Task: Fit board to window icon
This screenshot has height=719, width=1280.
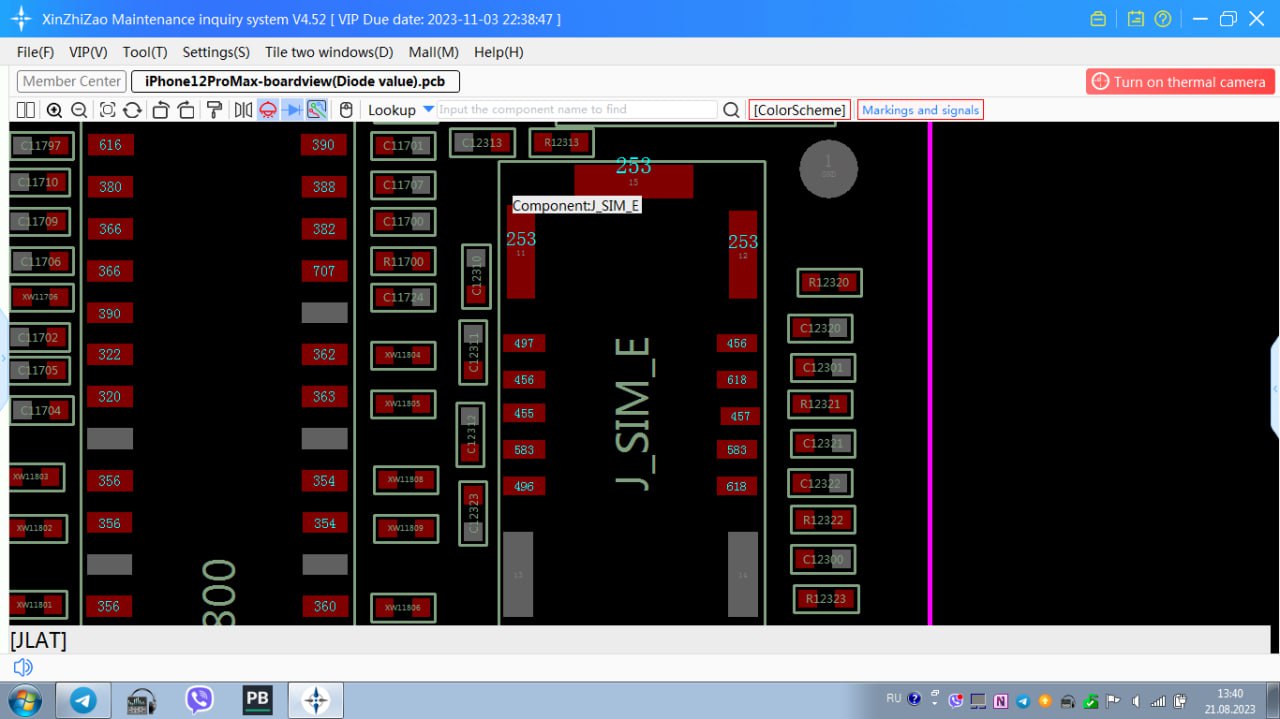Action: [107, 110]
